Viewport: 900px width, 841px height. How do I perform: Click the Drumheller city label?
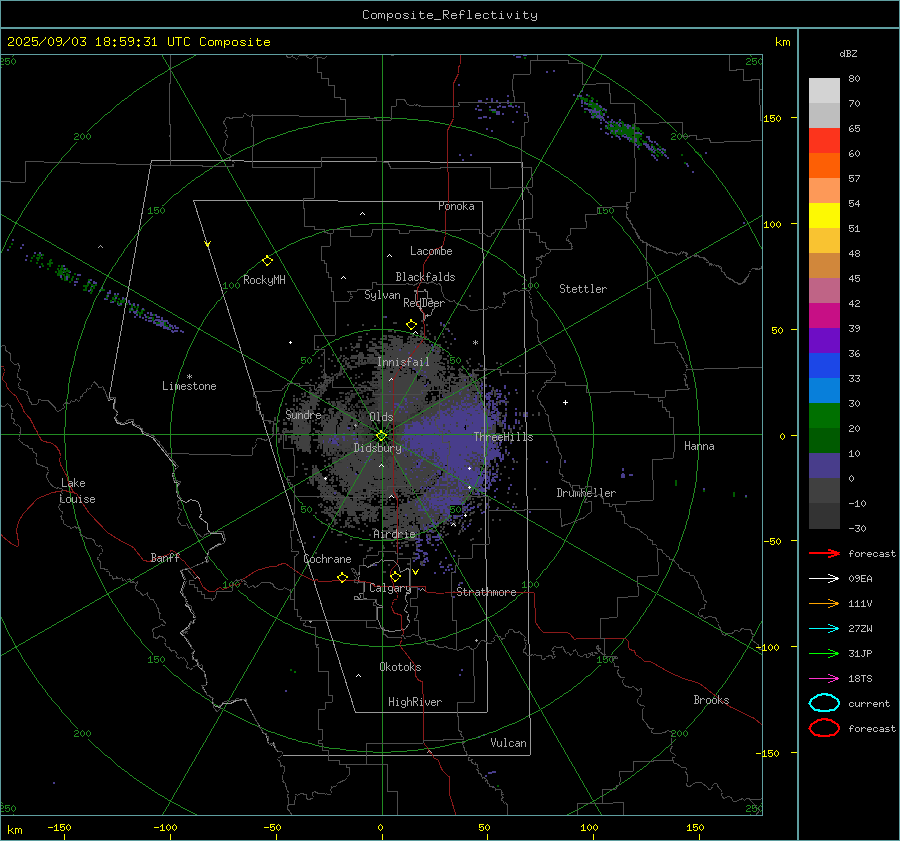pos(586,493)
